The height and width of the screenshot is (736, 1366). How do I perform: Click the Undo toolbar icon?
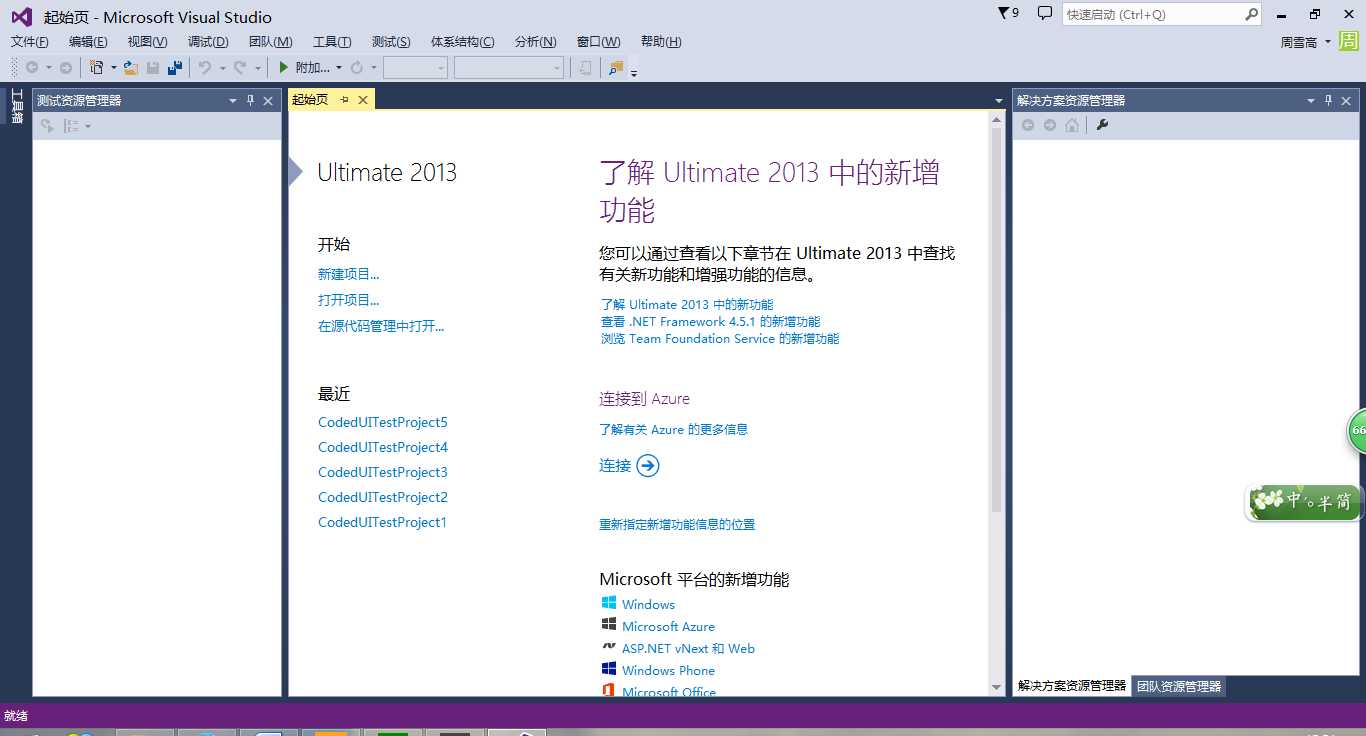[205, 67]
